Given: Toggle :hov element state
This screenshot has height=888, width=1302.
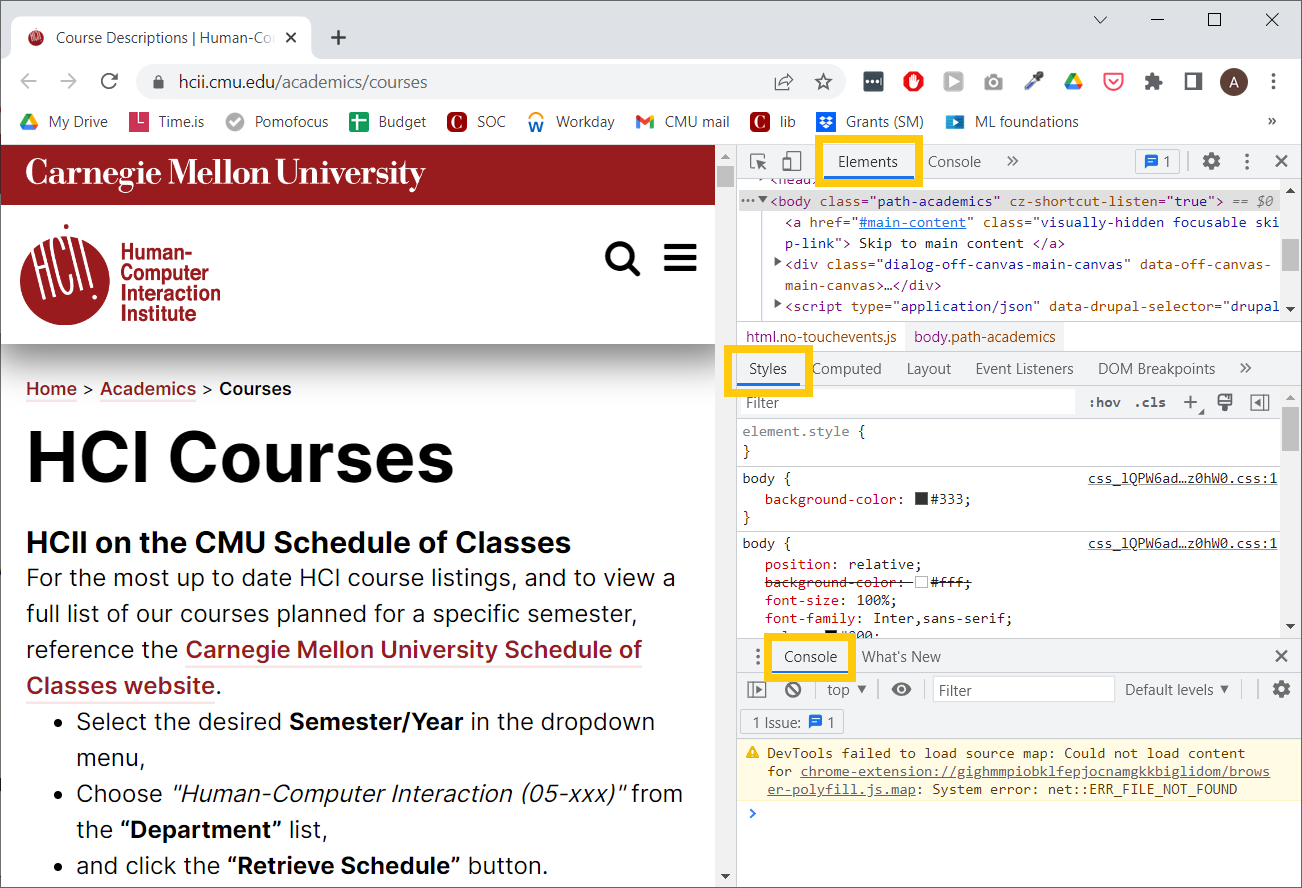Looking at the screenshot, I should pyautogui.click(x=1105, y=403).
